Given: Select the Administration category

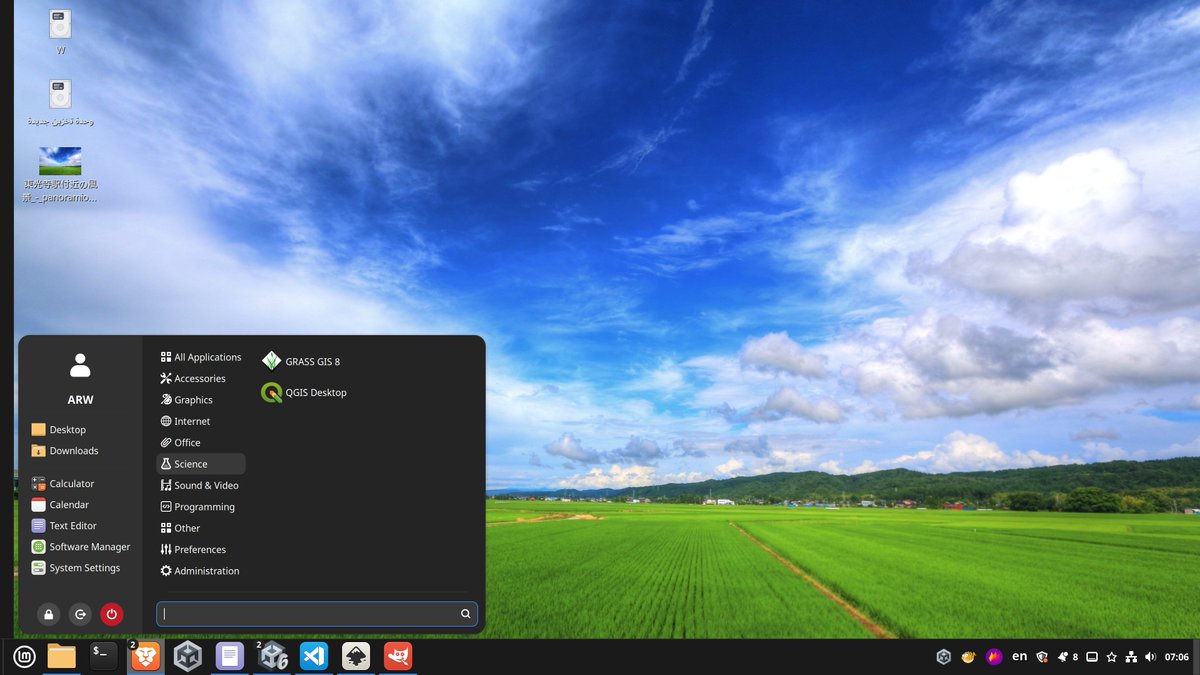Looking at the screenshot, I should coord(201,571).
